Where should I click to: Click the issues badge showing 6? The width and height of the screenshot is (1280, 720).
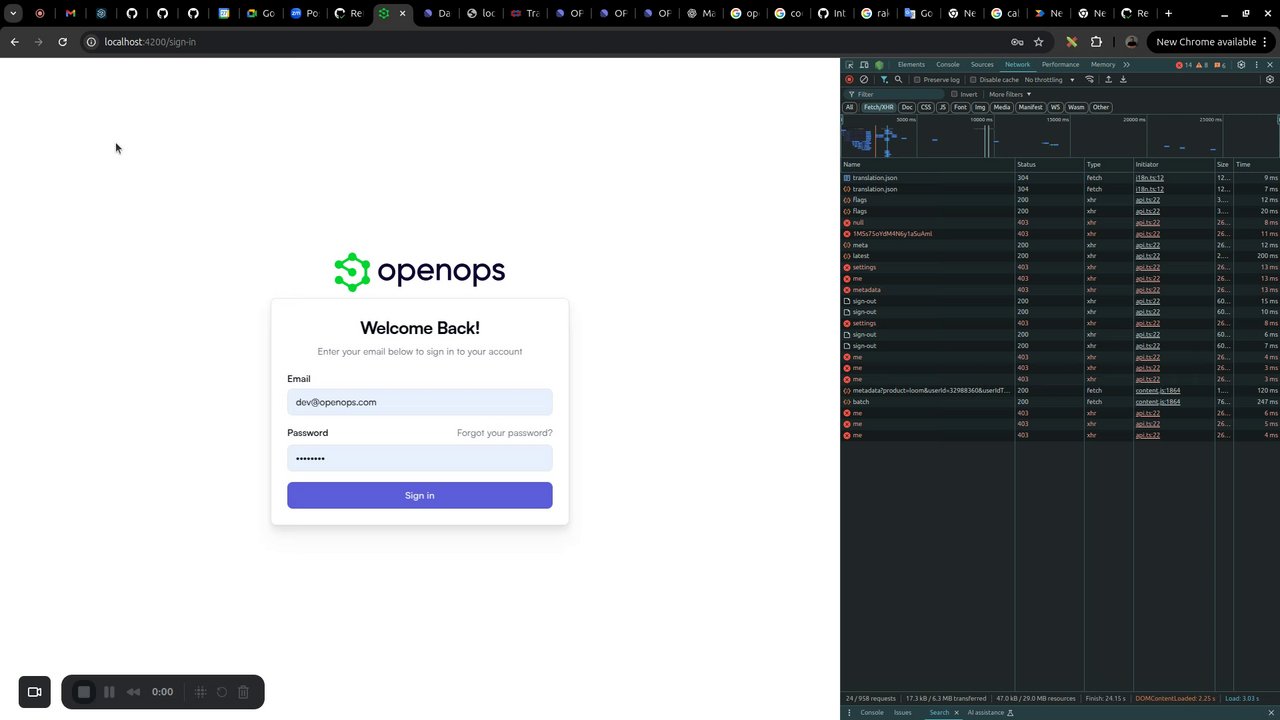[x=1219, y=64]
